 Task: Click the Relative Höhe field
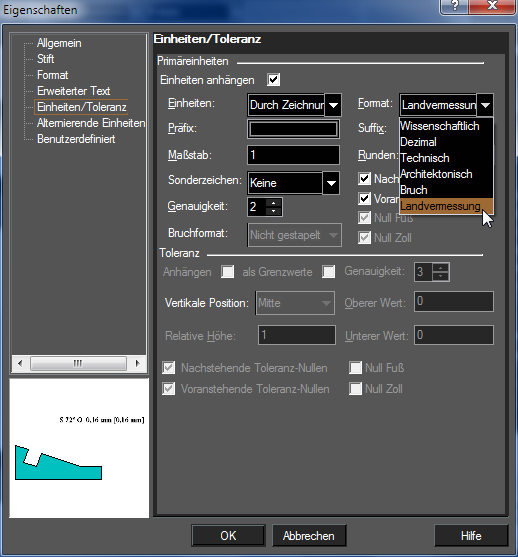297,335
